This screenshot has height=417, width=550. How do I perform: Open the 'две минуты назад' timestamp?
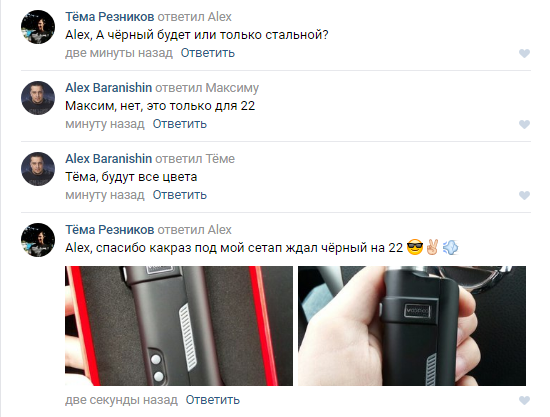click(119, 53)
